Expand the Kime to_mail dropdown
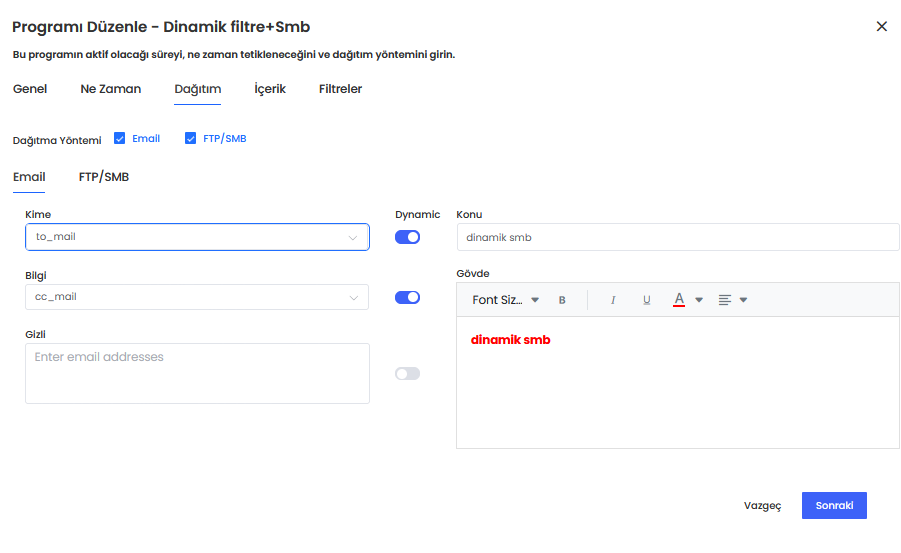The image size is (901, 553). [x=353, y=237]
